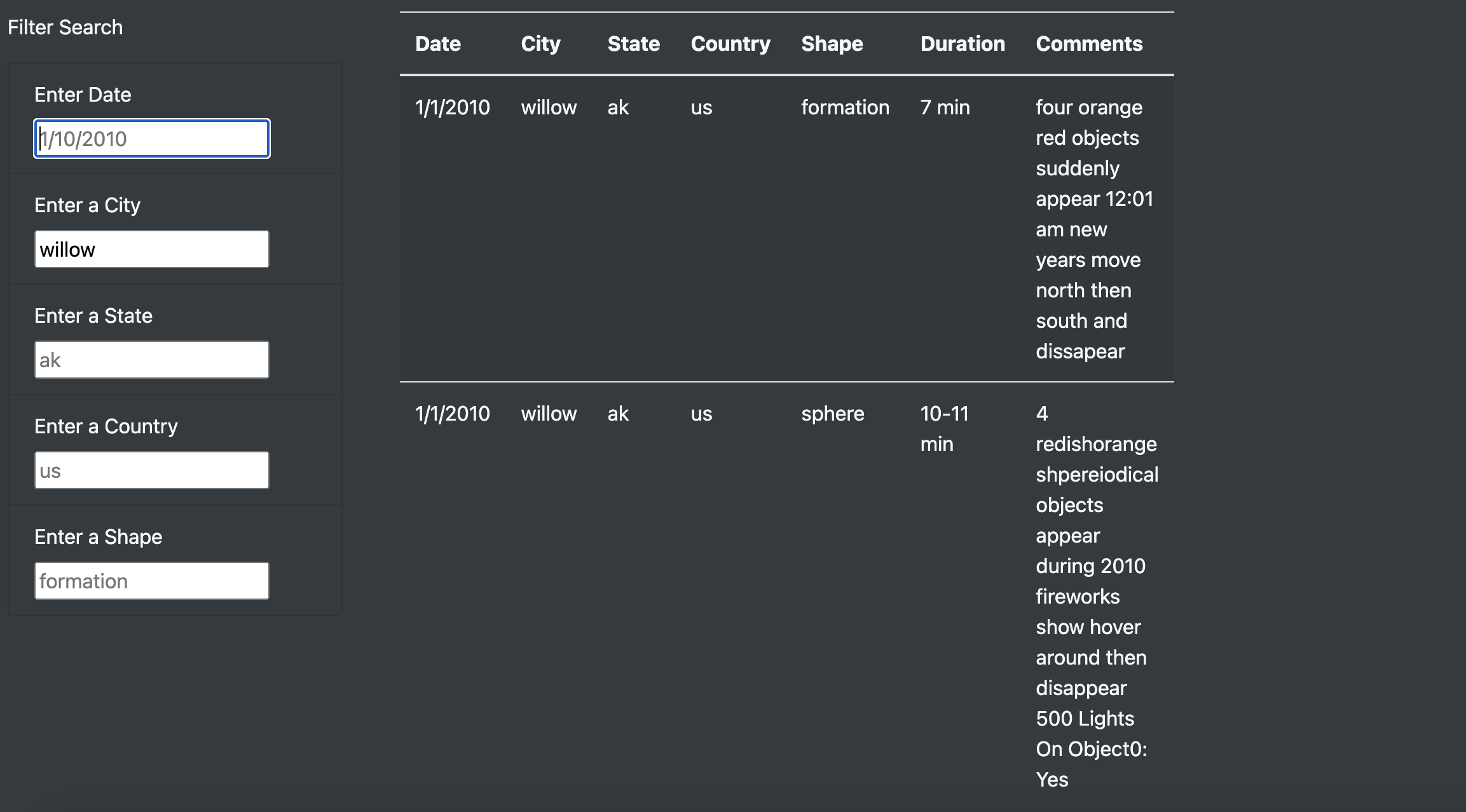Click the Comments column header

[1088, 44]
